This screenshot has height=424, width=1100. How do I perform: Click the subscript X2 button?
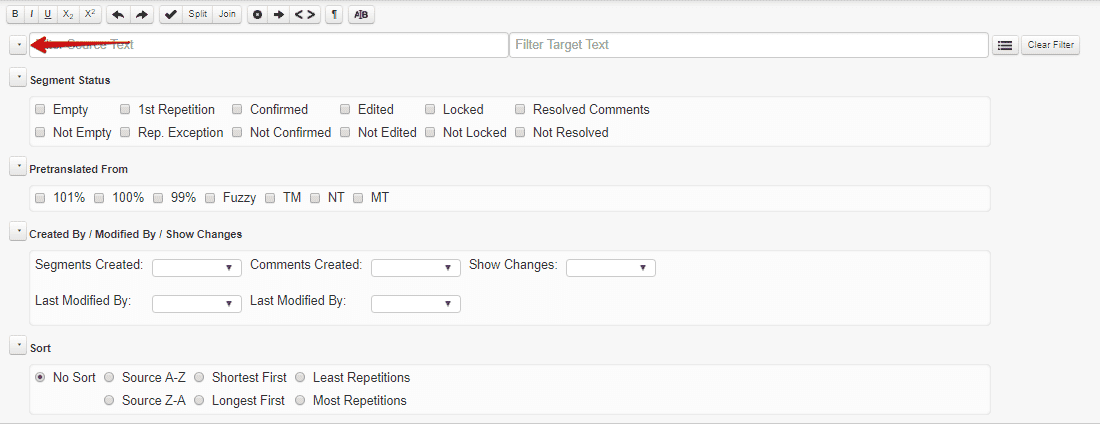pos(67,15)
